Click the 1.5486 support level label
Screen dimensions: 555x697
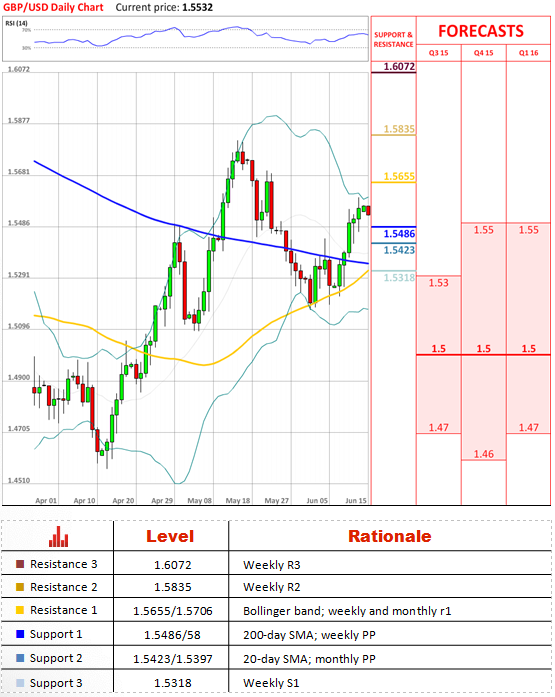pos(399,234)
